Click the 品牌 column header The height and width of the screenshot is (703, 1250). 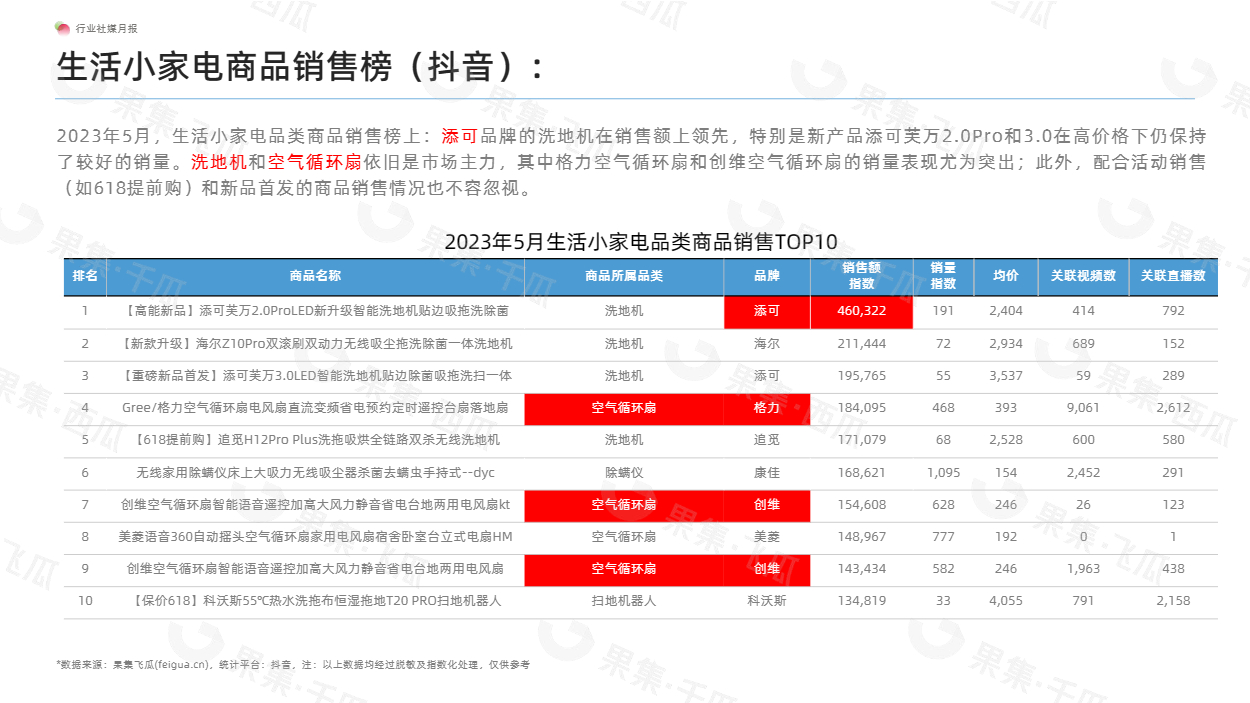(x=767, y=276)
